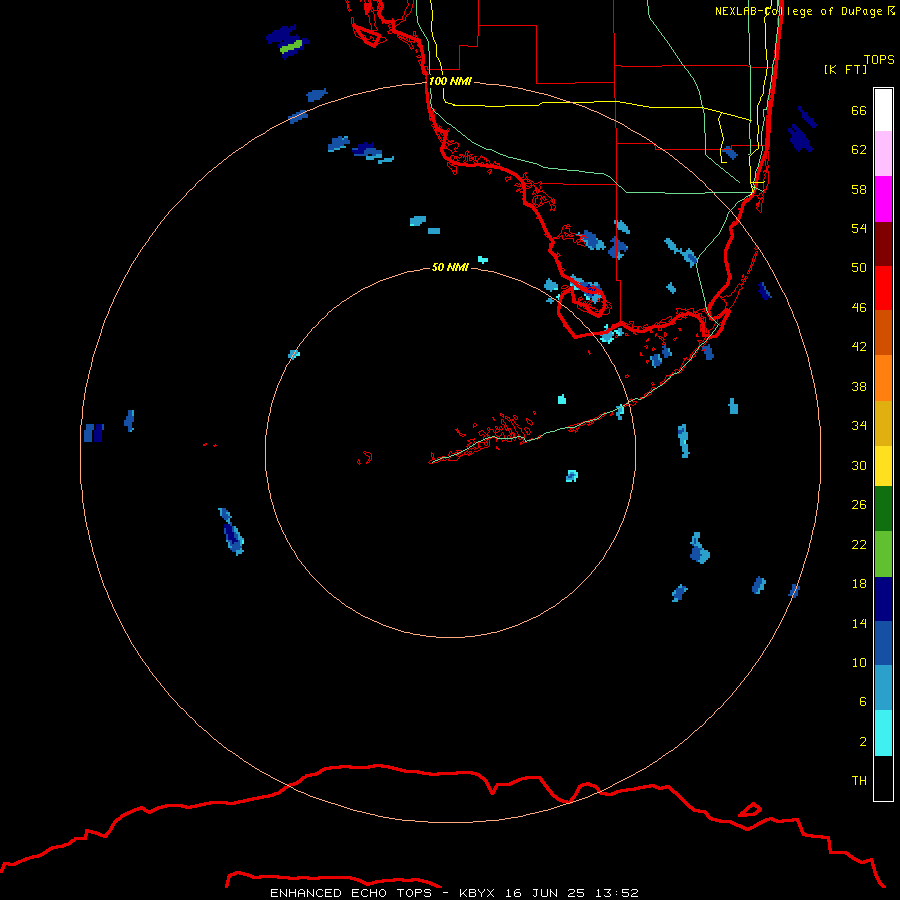Click the 42 legend value
Image resolution: width=900 pixels, height=900 pixels.
(859, 347)
